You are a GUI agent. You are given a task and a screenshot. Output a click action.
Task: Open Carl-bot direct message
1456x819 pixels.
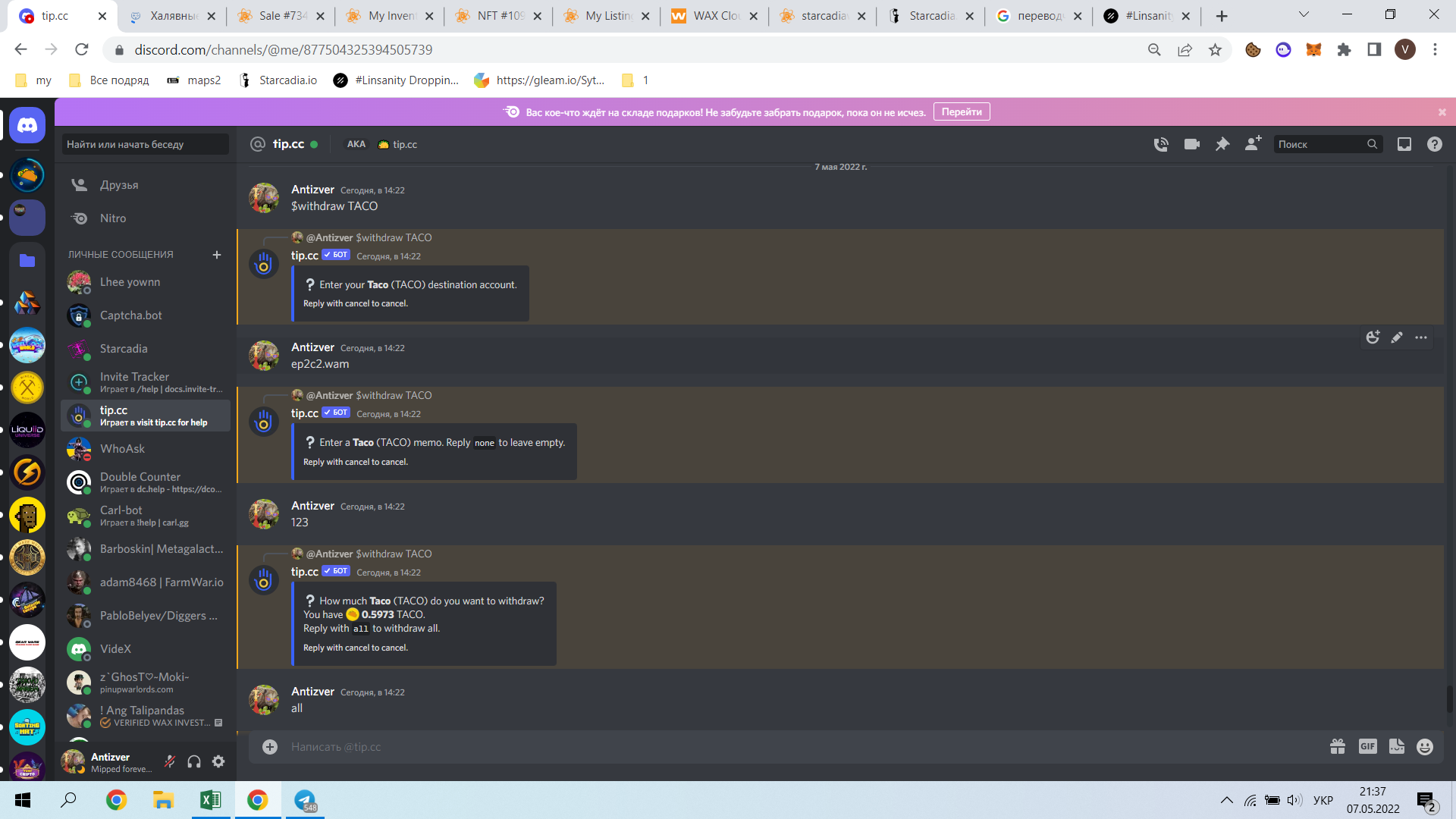145,516
